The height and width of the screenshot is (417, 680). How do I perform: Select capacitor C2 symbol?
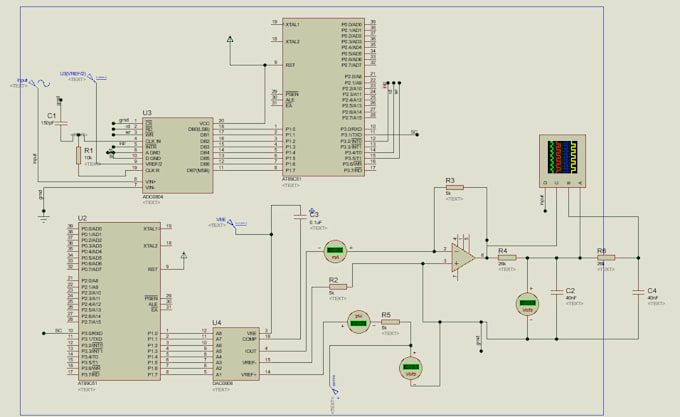click(x=556, y=293)
